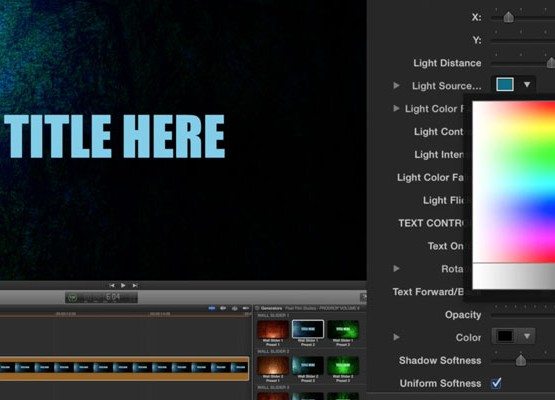Play the viewer preview
This screenshot has width=555, height=400.
[x=123, y=285]
